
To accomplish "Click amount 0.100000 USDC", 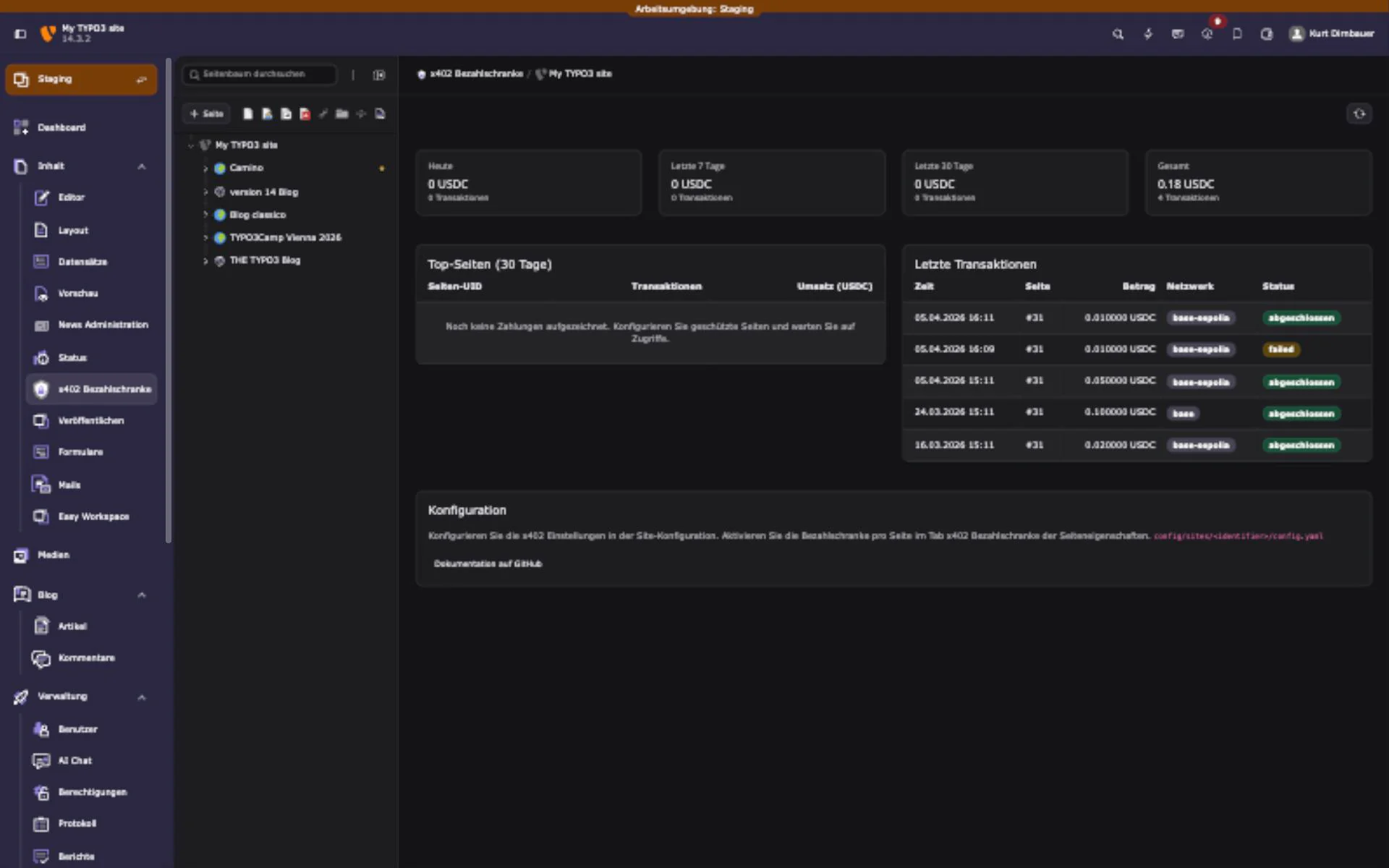I will [x=1120, y=412].
